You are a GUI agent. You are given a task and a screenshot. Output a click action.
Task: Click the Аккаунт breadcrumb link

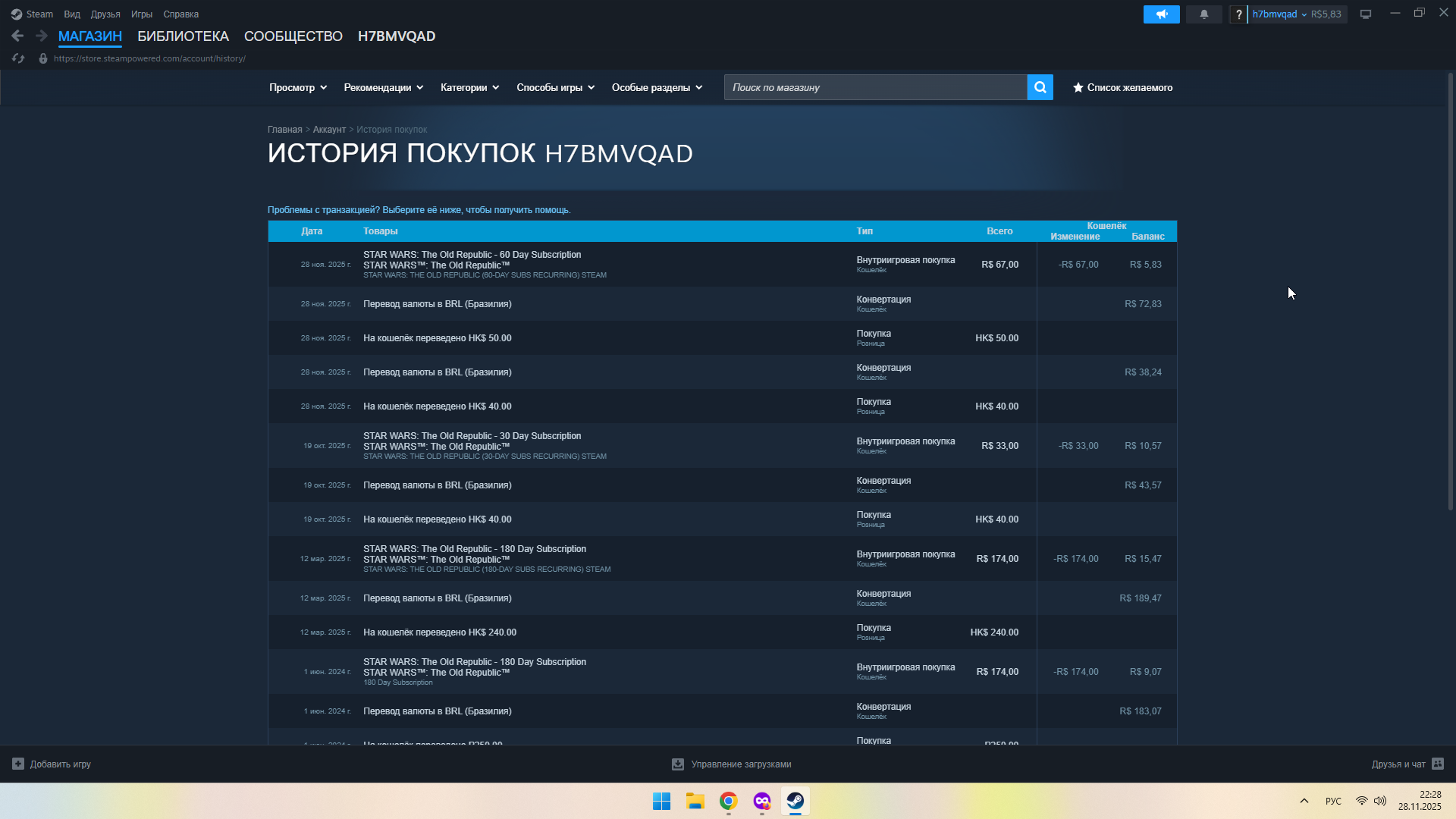329,130
